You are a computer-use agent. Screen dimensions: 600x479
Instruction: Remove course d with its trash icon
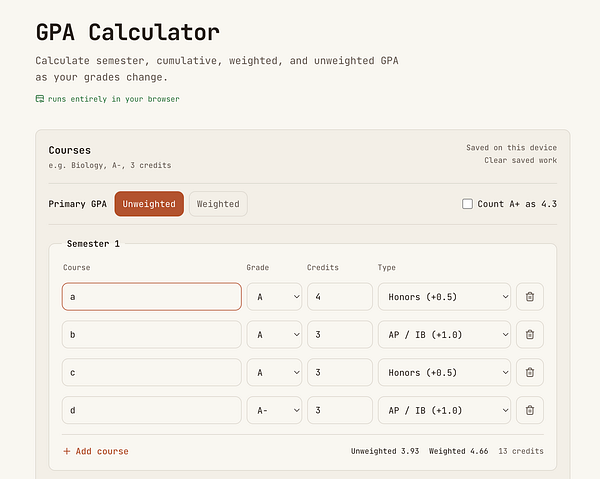pos(530,410)
